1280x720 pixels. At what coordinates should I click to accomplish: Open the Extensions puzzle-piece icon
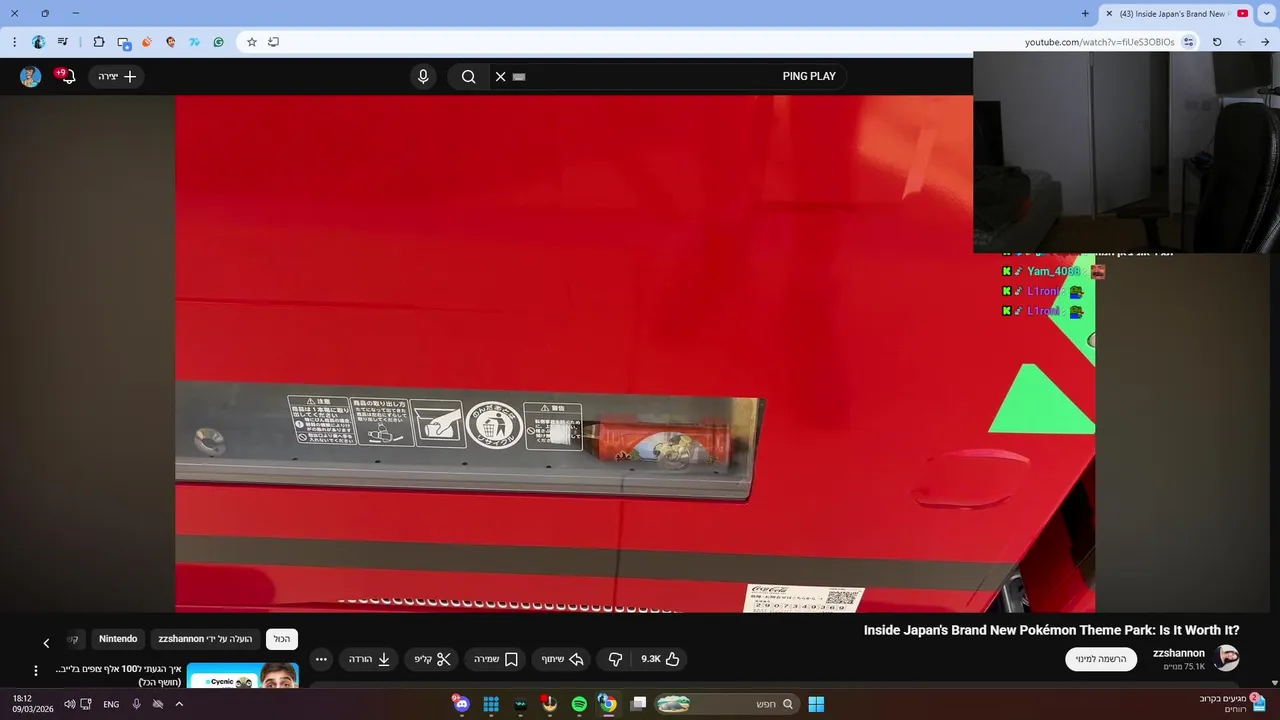[x=98, y=42]
